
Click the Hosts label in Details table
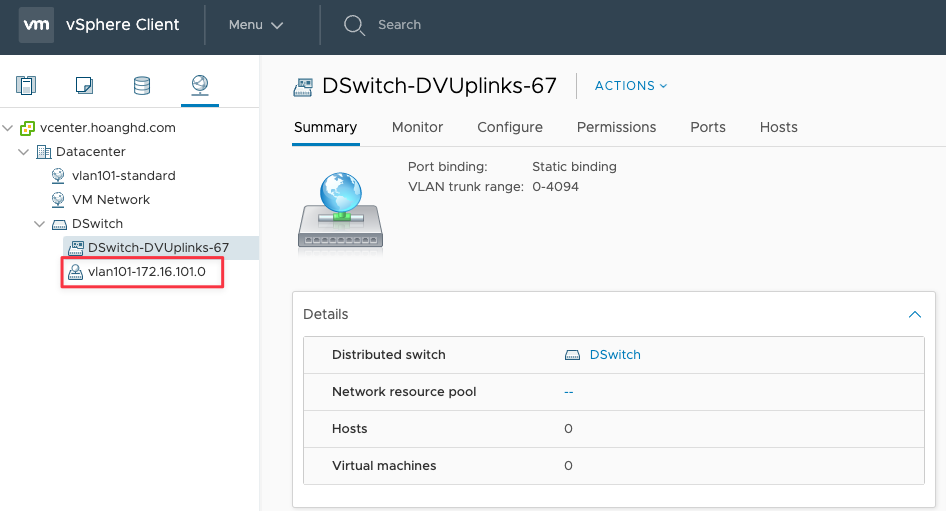349,429
